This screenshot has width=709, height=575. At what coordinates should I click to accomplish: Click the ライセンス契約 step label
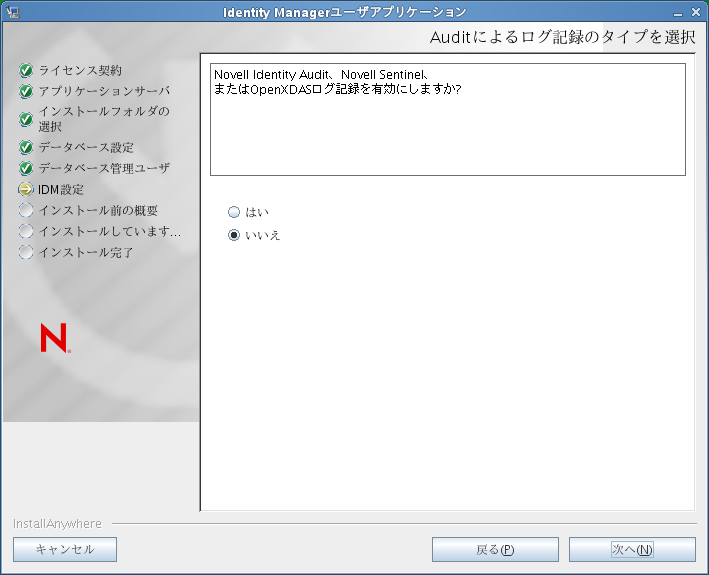(x=80, y=70)
